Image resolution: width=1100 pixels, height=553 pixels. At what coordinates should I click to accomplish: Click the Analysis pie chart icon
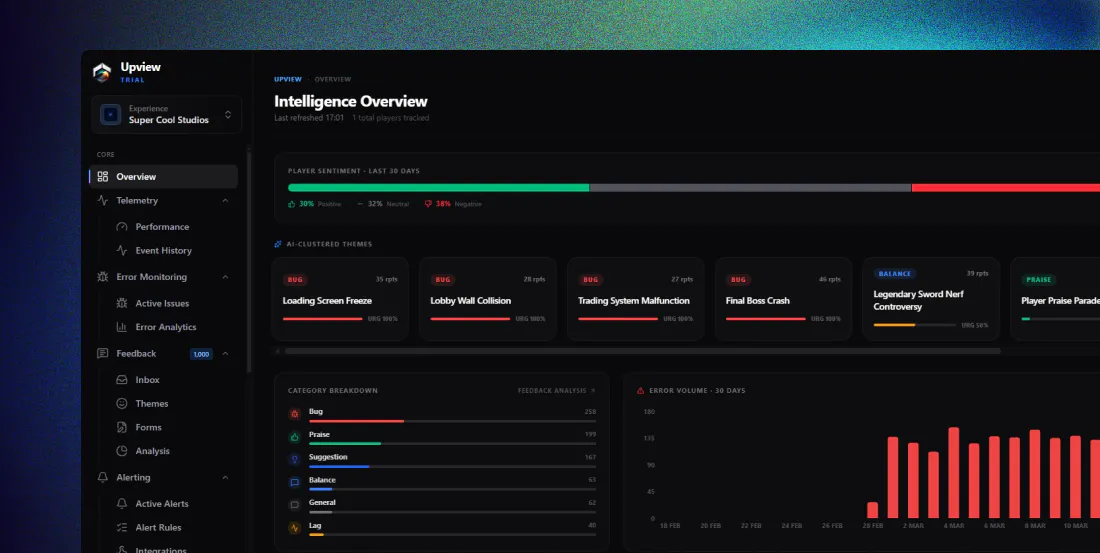(122, 451)
